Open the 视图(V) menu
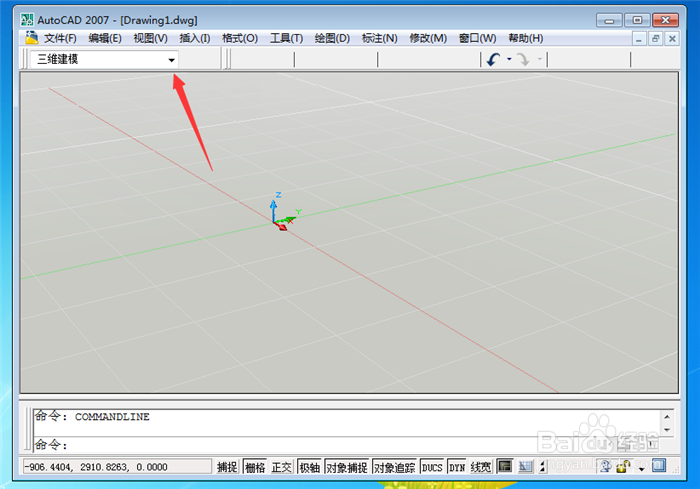 (150, 38)
